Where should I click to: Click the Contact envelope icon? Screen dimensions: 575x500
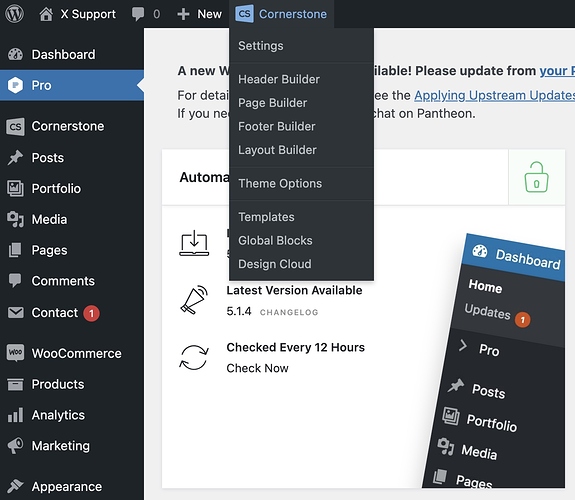pos(15,313)
